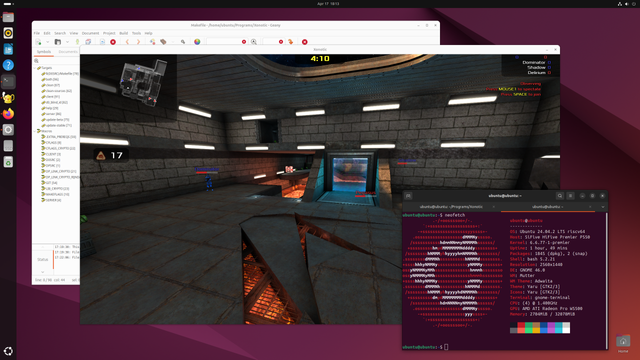Save the current file in Geany toolbar
Screen dimensions: 640x360
78,42
